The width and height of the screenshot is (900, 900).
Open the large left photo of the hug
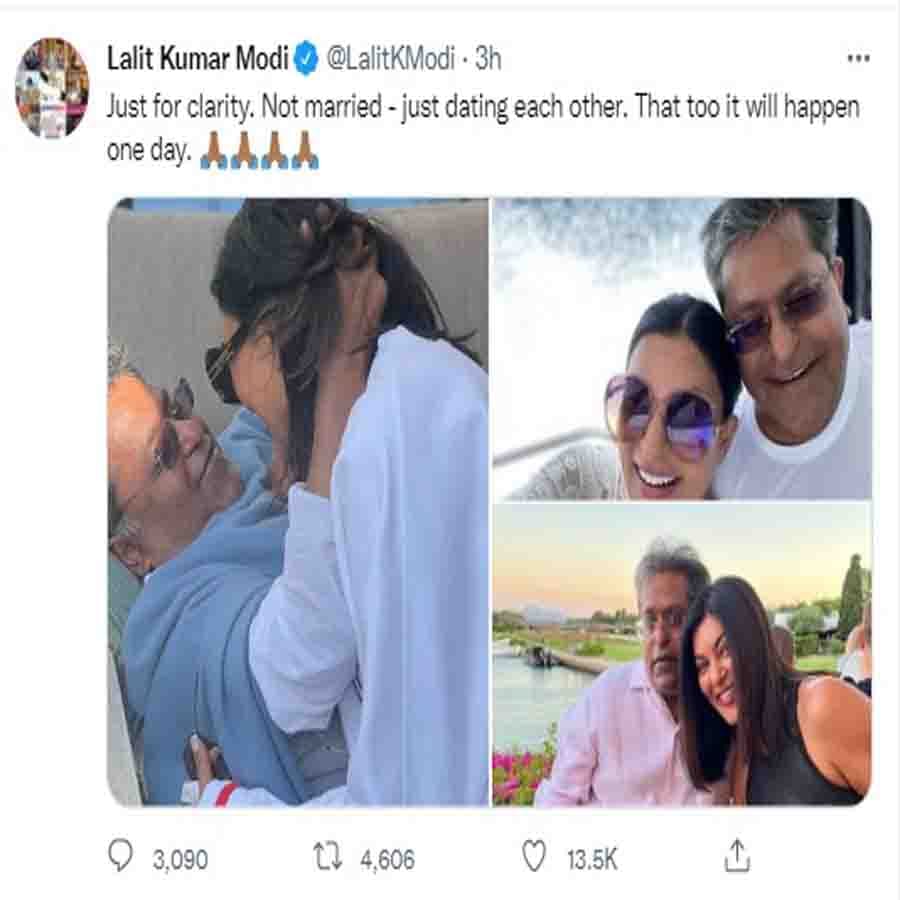(x=298, y=502)
